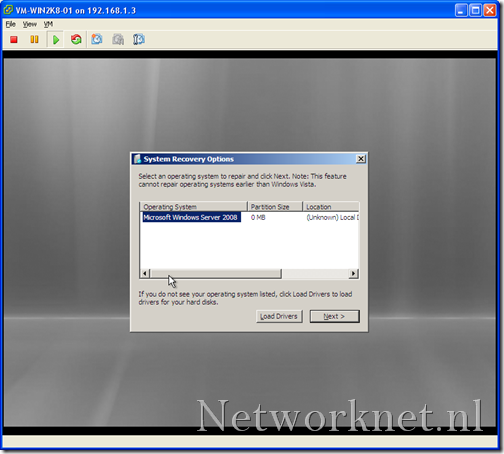Click the VM console title bar icon

(x=8, y=10)
